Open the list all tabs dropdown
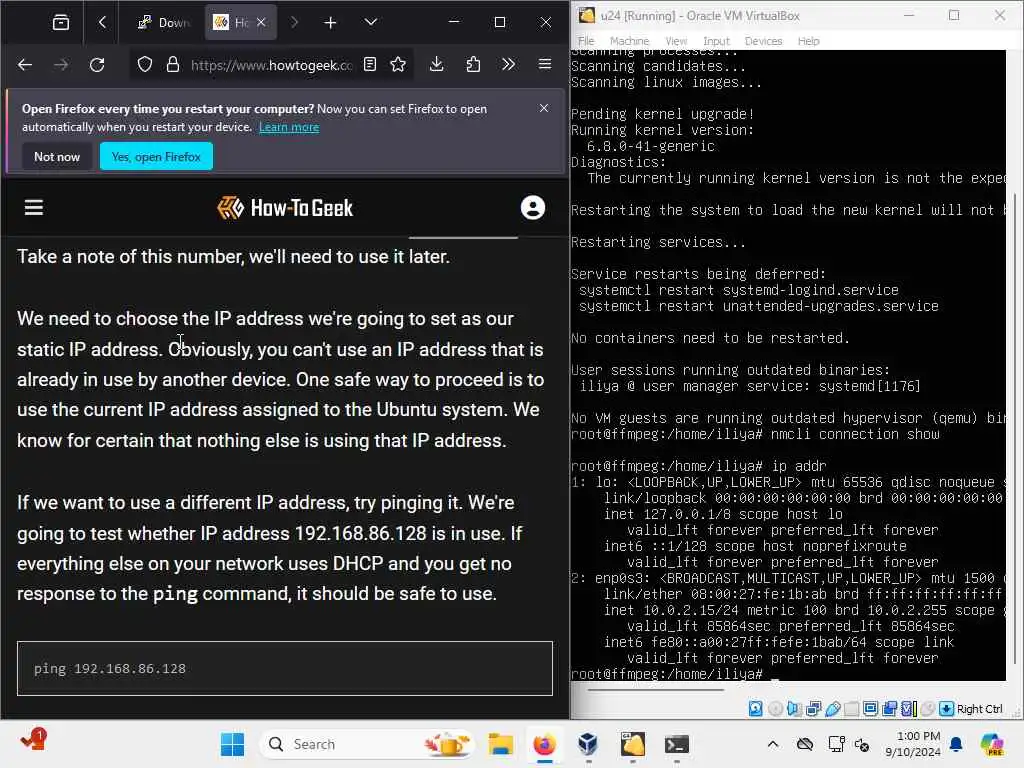Image resolution: width=1024 pixels, height=768 pixels. (x=370, y=23)
